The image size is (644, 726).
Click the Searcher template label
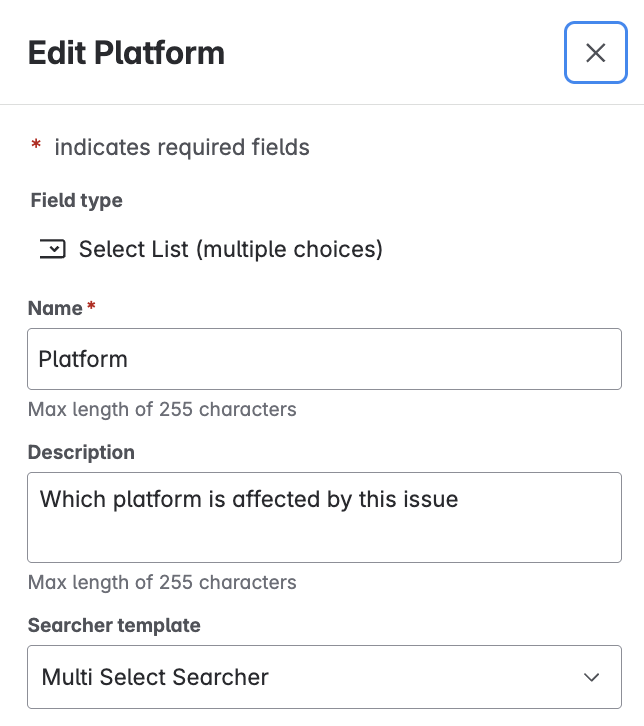[114, 625]
